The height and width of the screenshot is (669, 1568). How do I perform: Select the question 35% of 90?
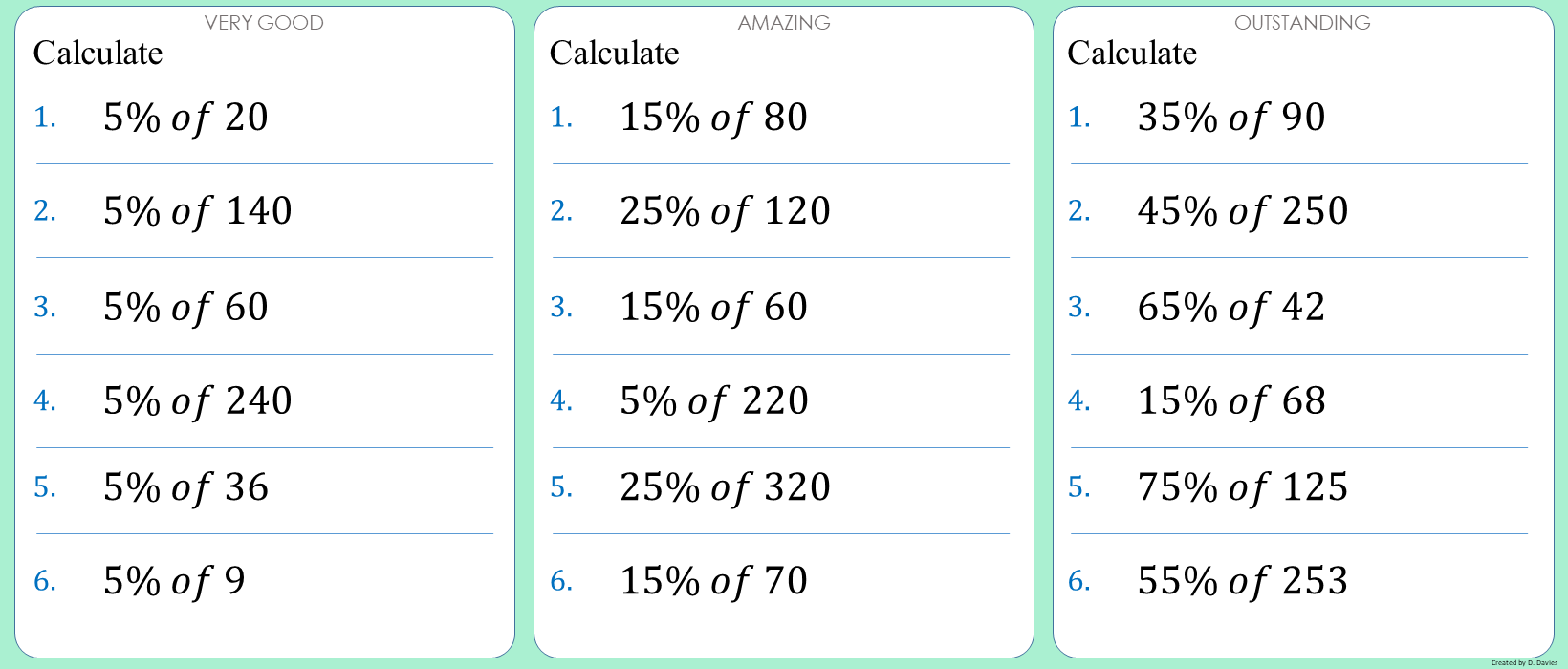1231,118
